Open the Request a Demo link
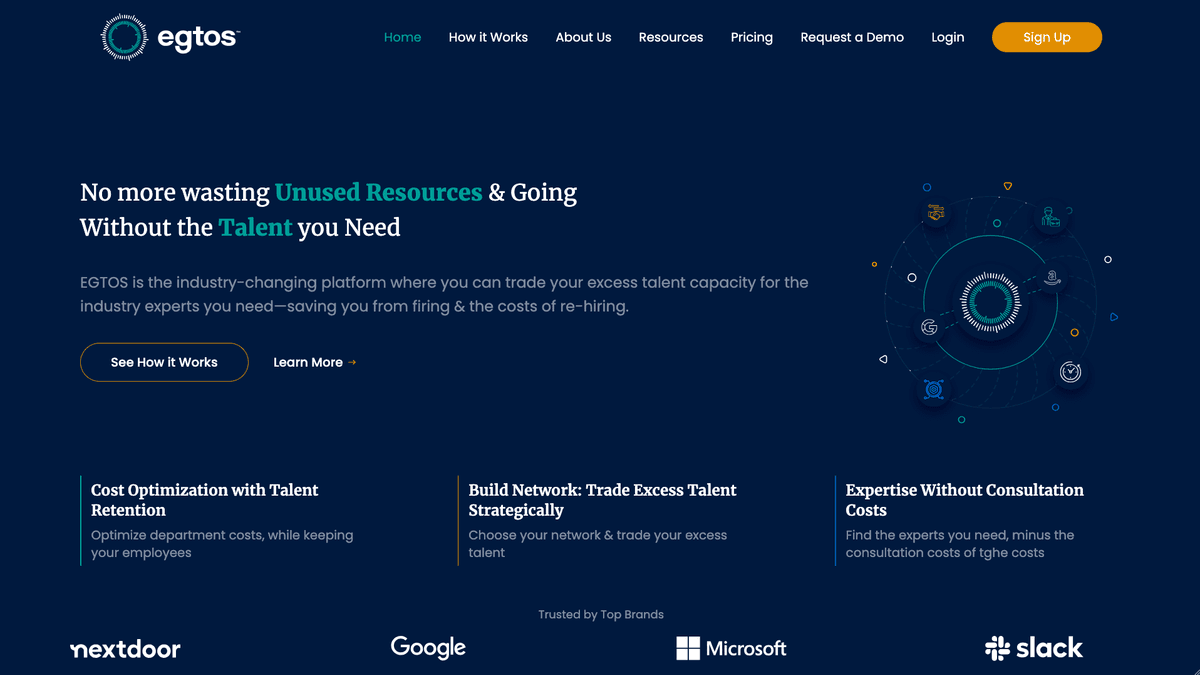 point(852,37)
